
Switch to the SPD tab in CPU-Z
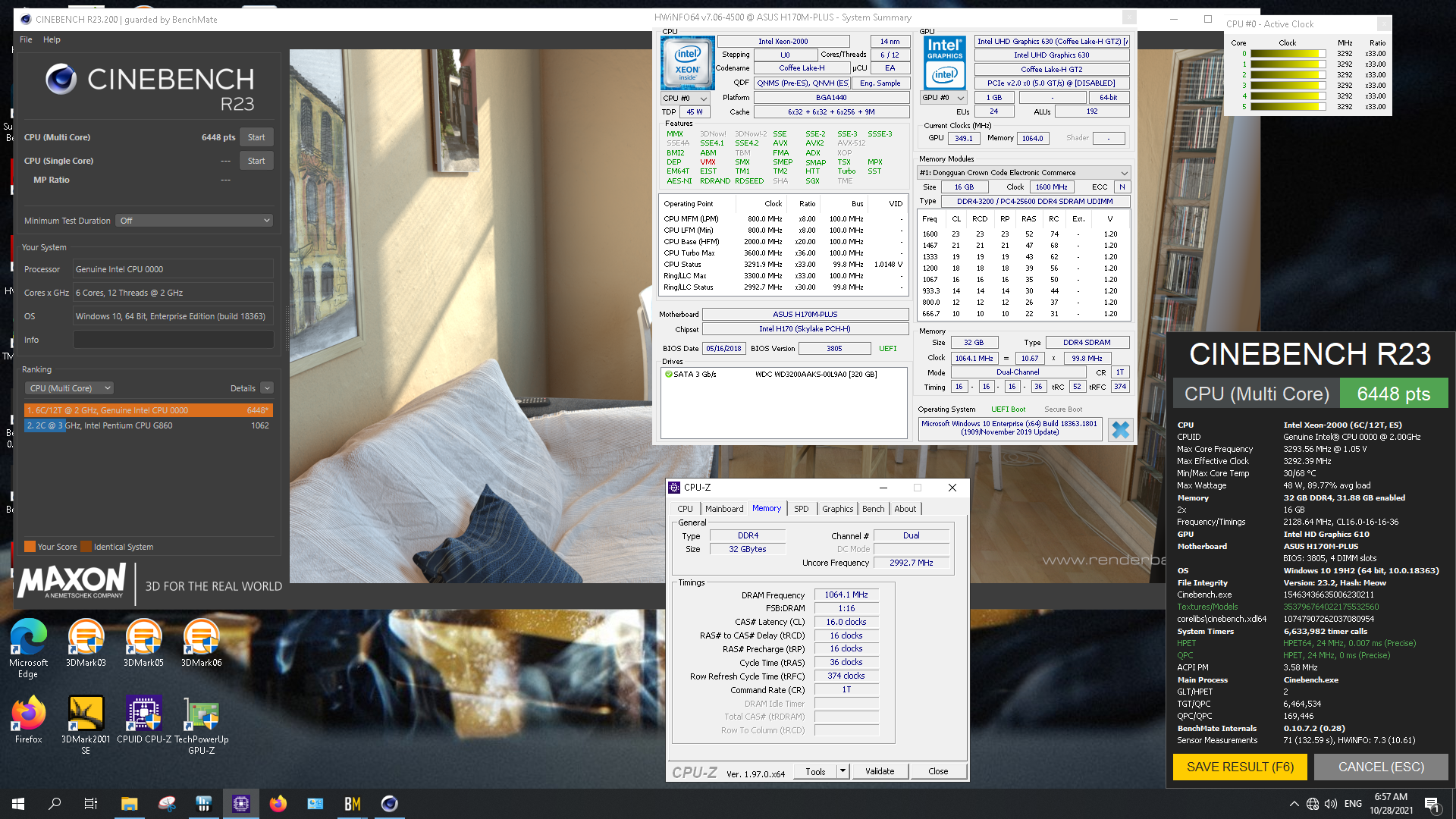click(801, 509)
